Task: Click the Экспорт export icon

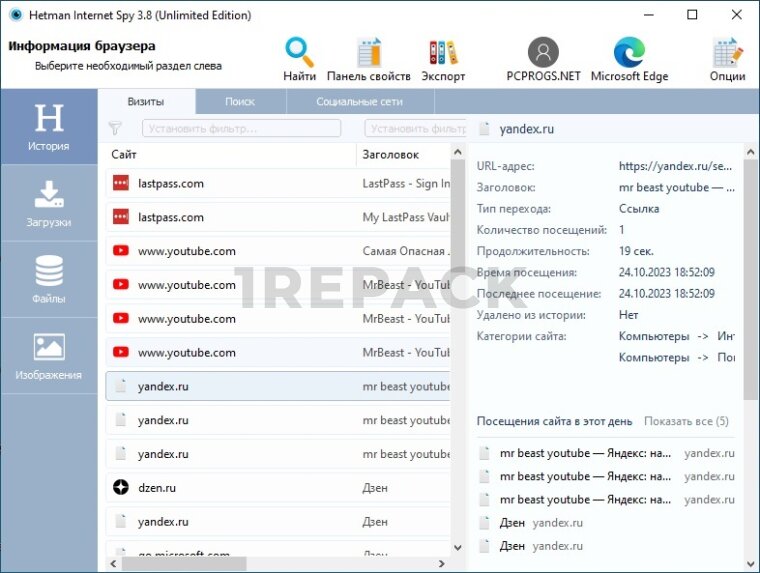Action: pyautogui.click(x=443, y=54)
